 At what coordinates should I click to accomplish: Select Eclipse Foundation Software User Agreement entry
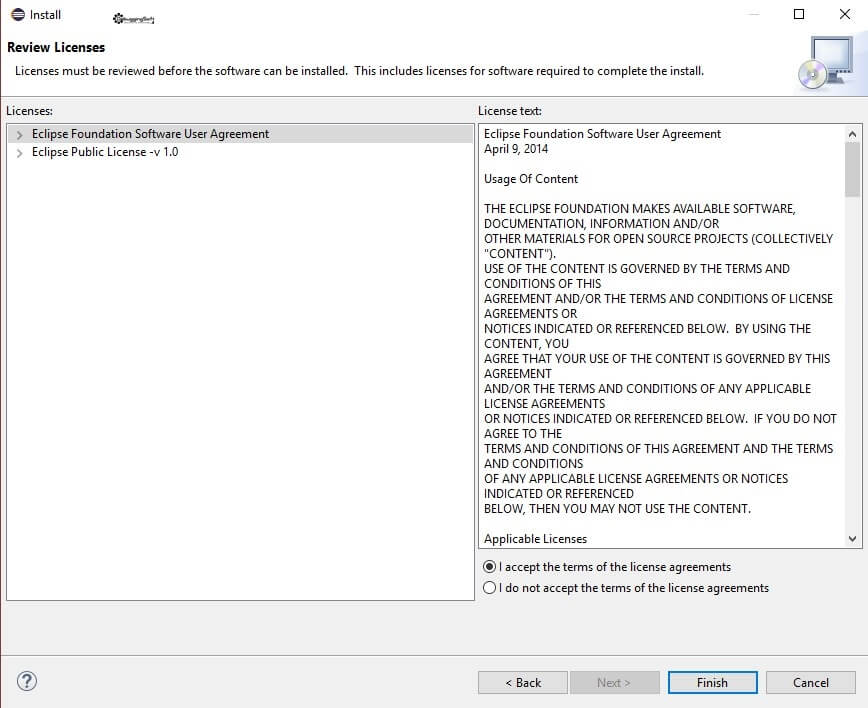pos(150,134)
